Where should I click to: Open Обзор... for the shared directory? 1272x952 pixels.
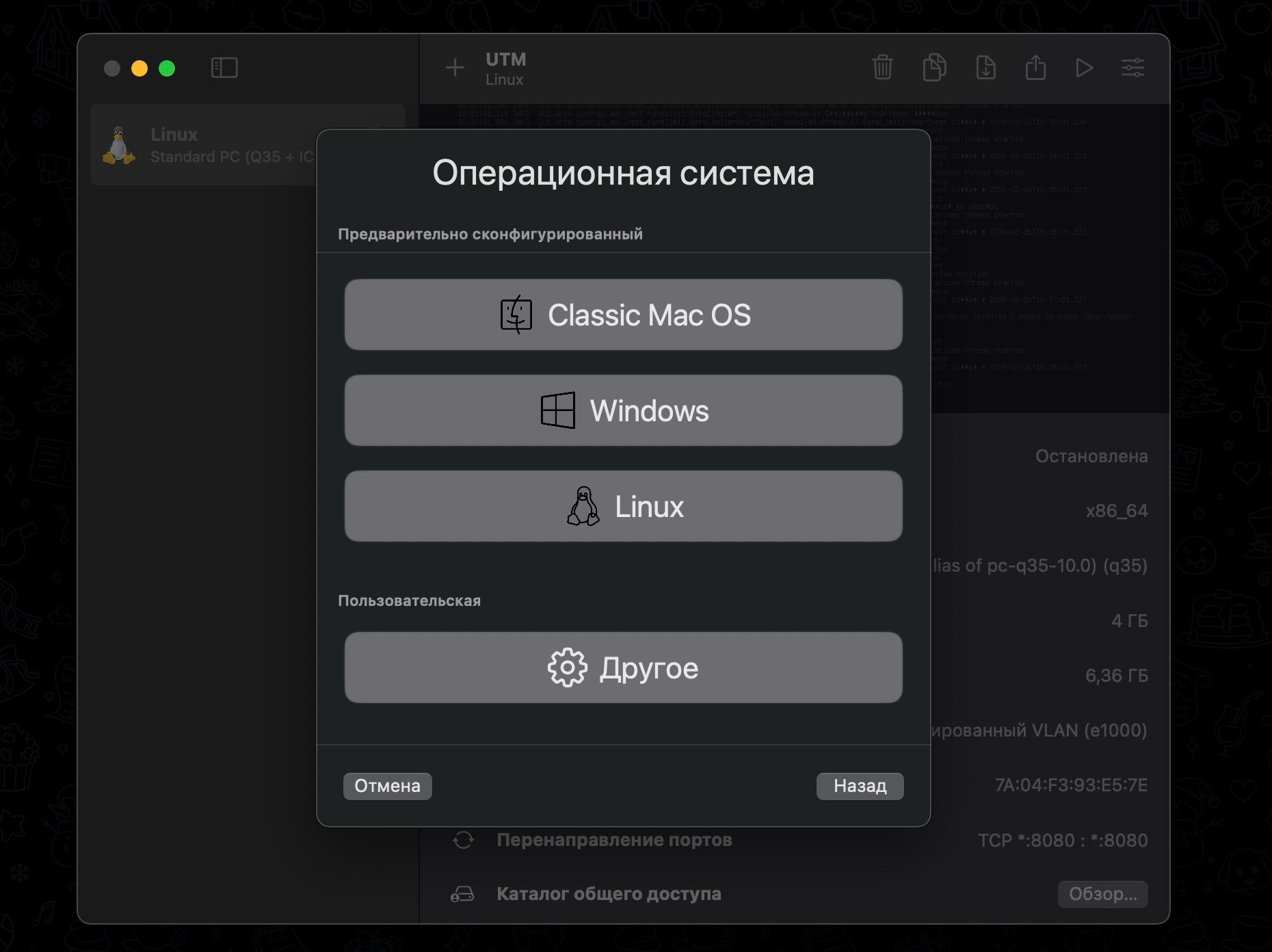point(1102,894)
